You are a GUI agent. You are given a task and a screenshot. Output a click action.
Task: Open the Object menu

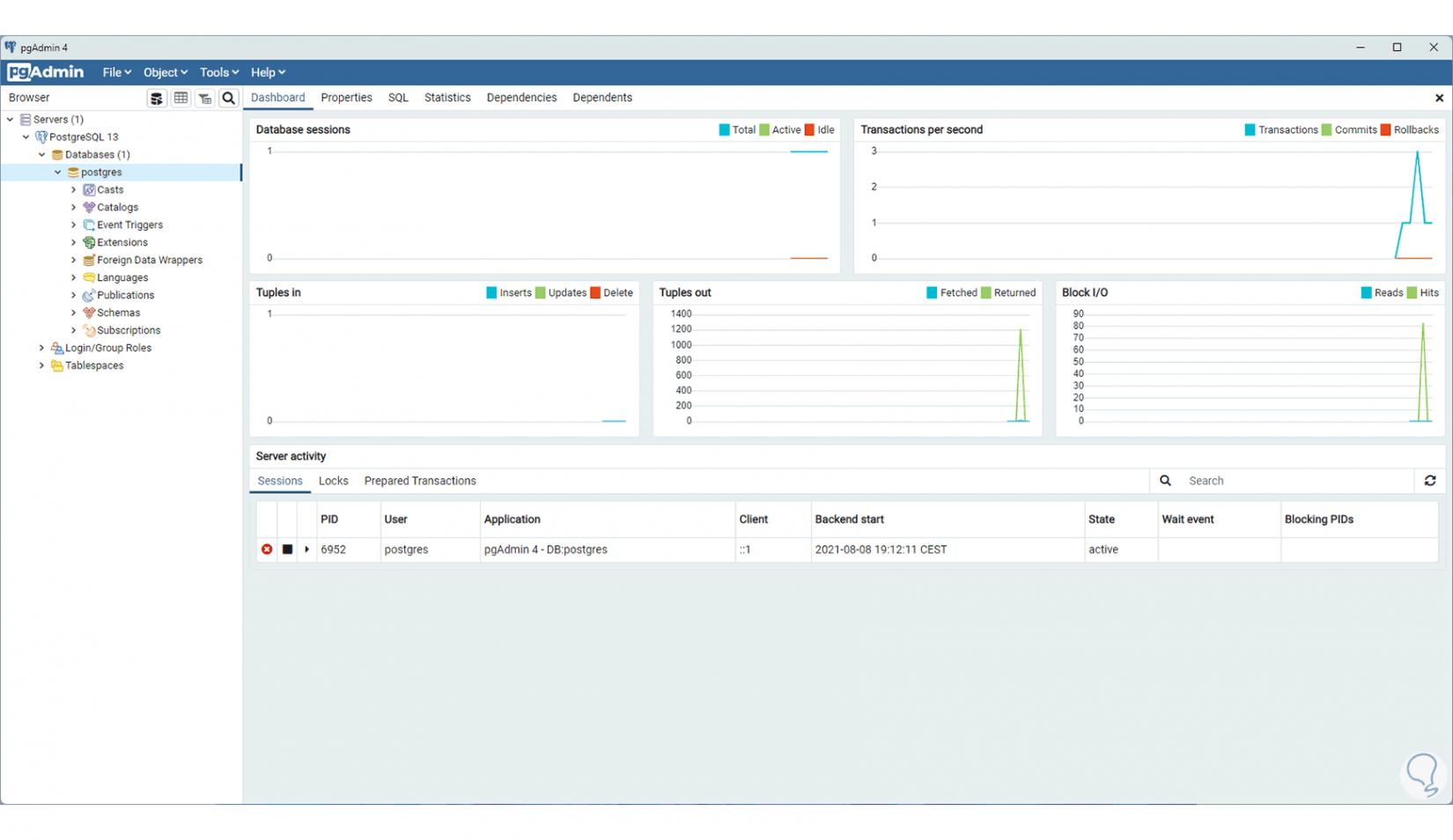pos(165,72)
